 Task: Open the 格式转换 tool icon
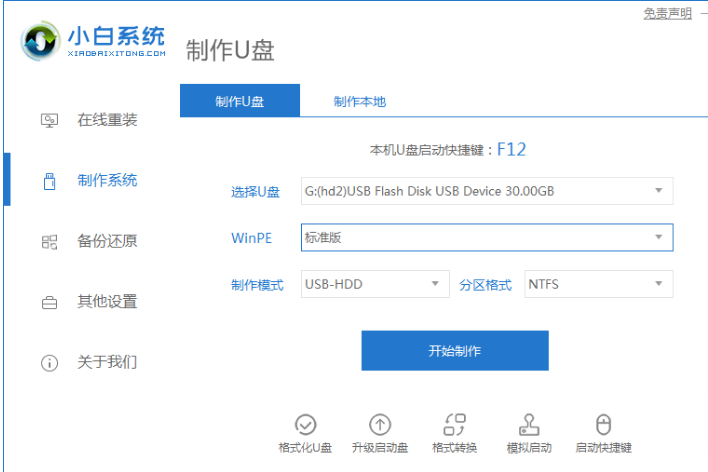pyautogui.click(x=455, y=424)
